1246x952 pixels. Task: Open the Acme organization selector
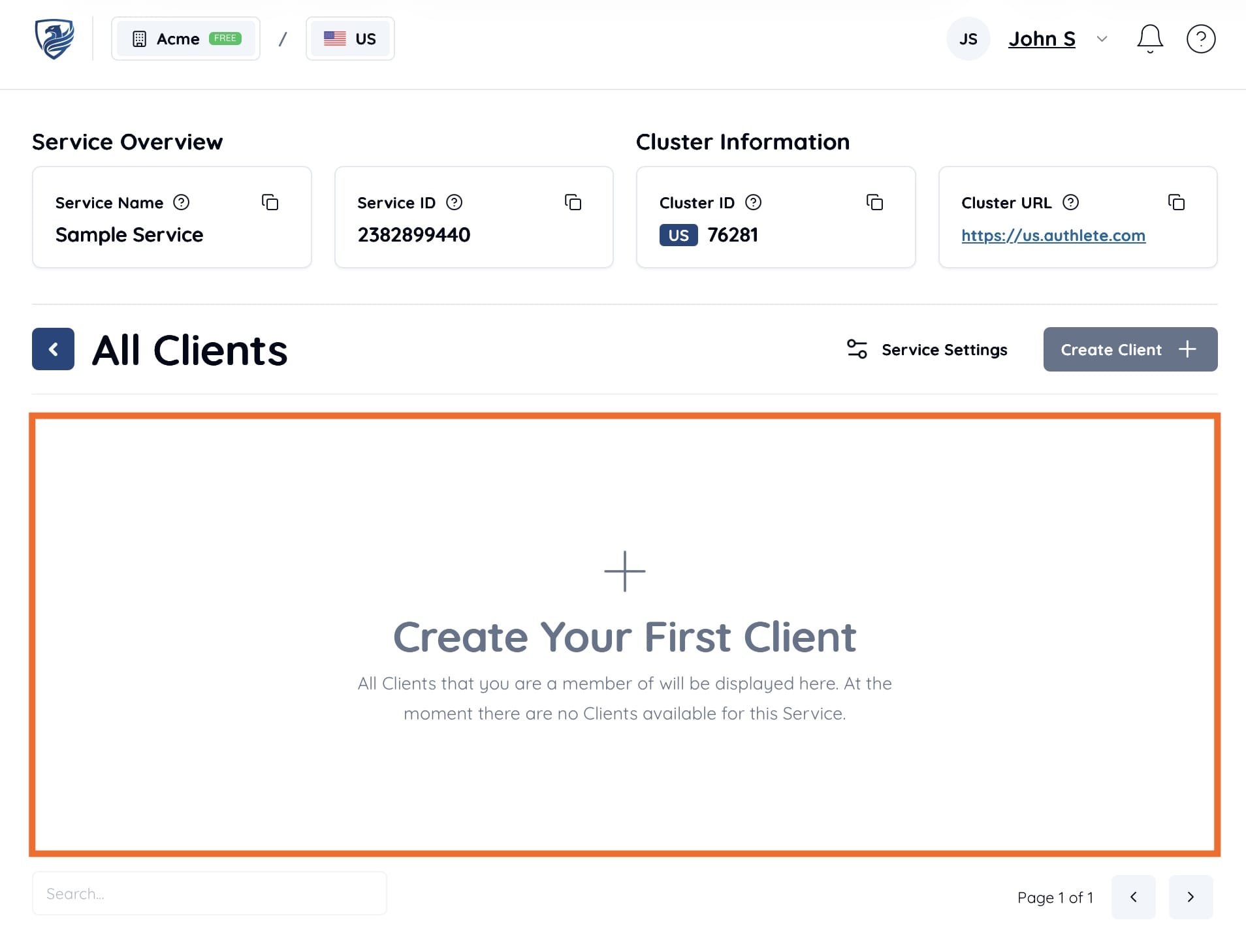pyautogui.click(x=185, y=38)
